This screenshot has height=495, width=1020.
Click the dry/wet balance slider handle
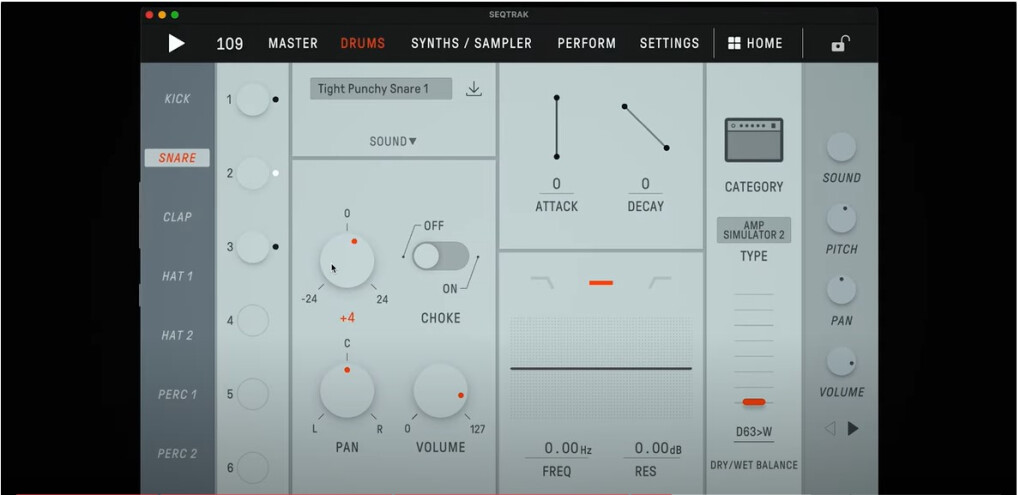(754, 402)
